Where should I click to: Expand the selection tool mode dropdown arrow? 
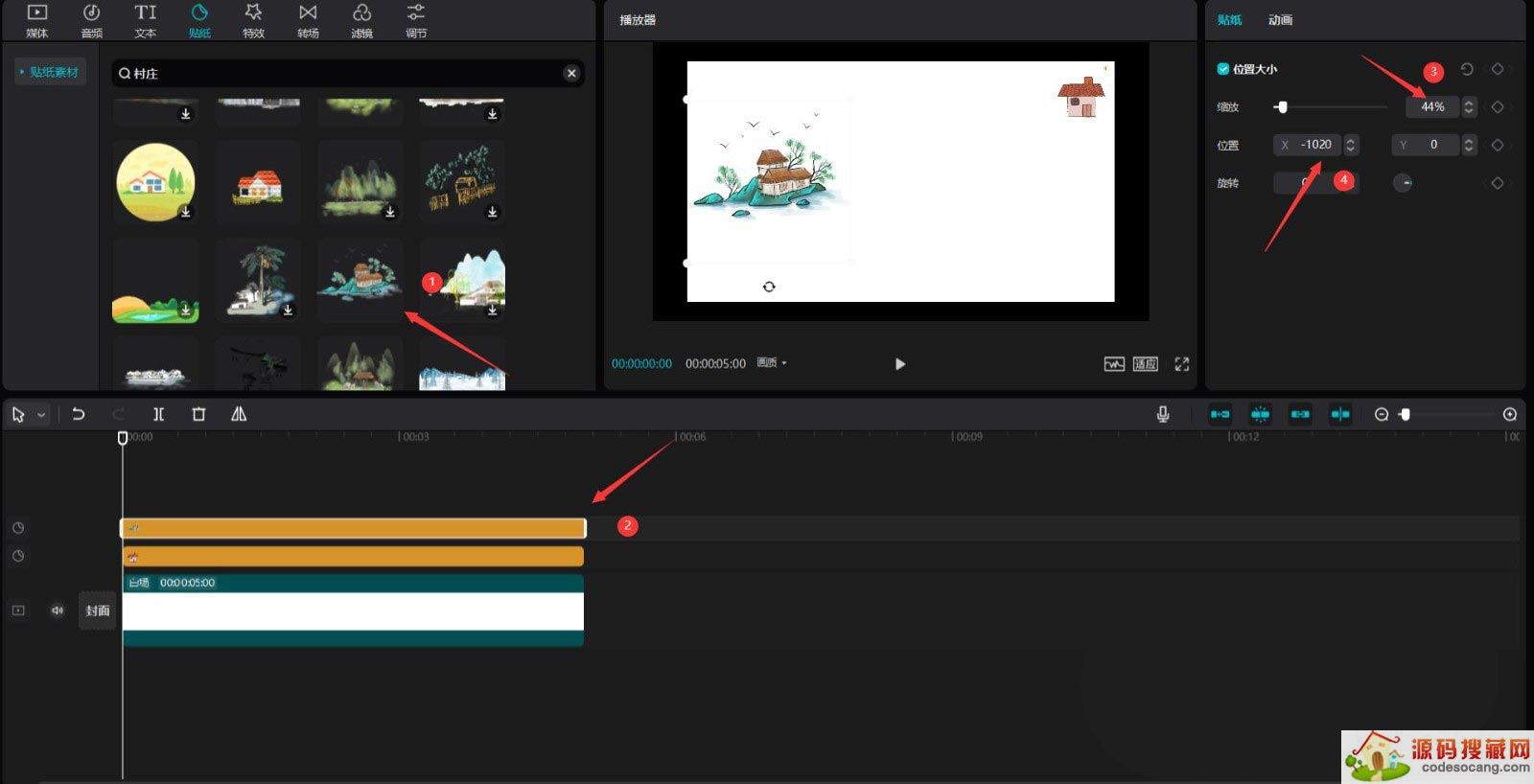click(41, 415)
